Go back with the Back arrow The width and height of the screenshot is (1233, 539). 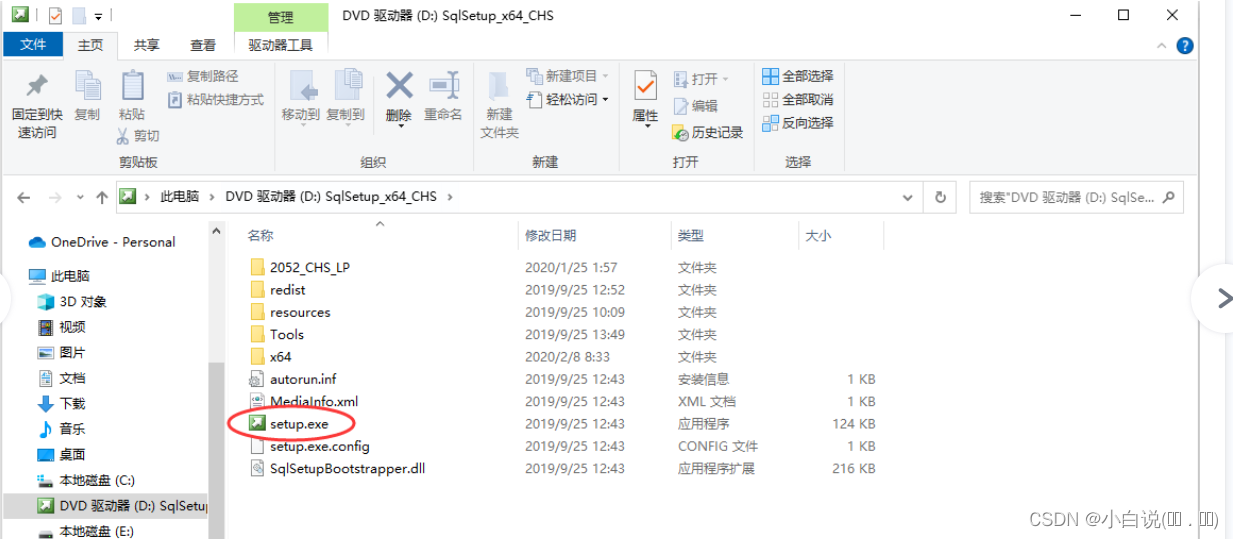click(24, 197)
